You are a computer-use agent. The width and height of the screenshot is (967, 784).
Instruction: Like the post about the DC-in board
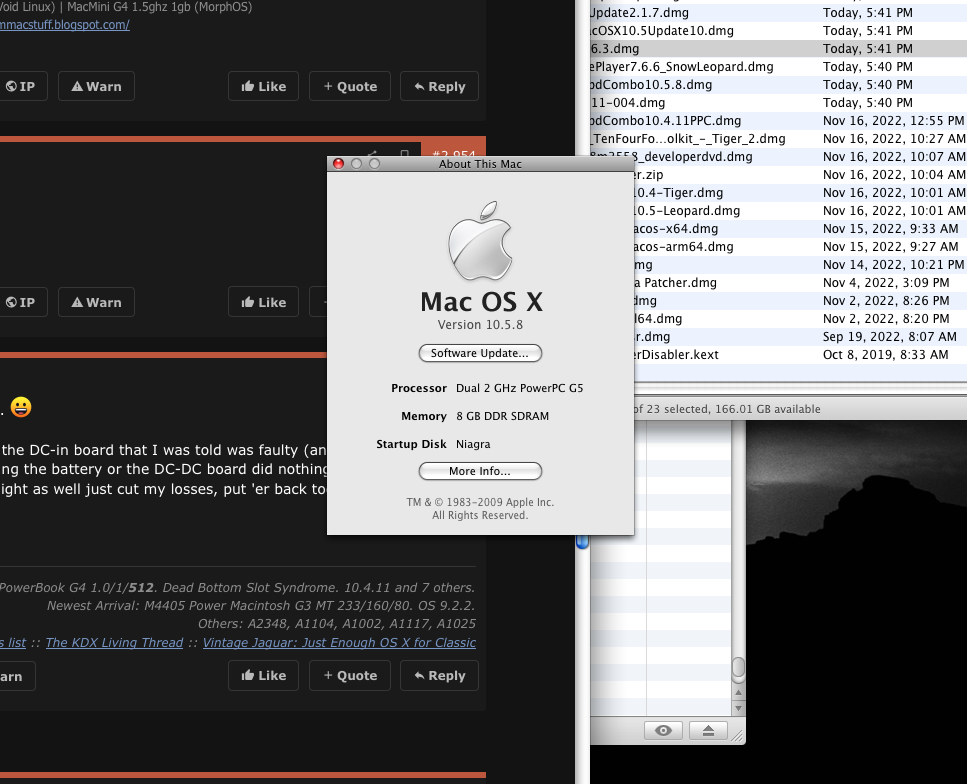pyautogui.click(x=263, y=675)
